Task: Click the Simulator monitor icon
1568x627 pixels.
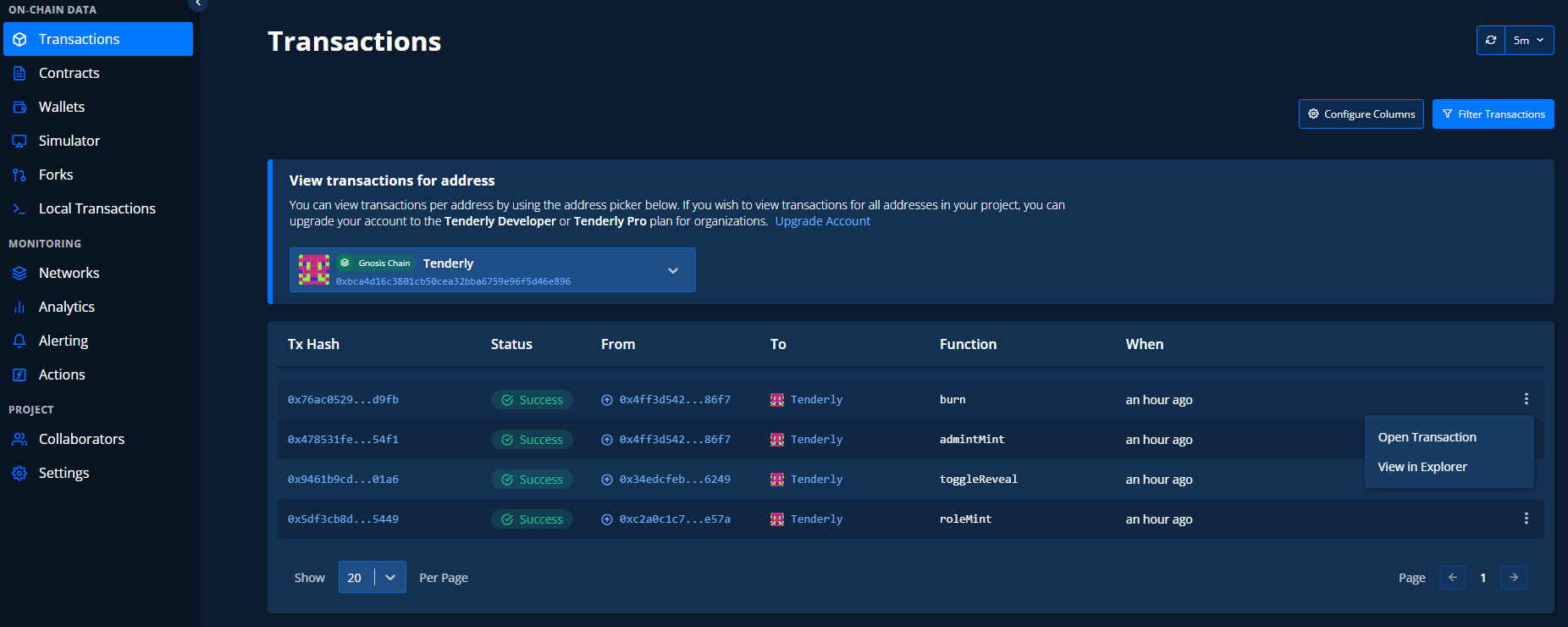Action: click(19, 141)
